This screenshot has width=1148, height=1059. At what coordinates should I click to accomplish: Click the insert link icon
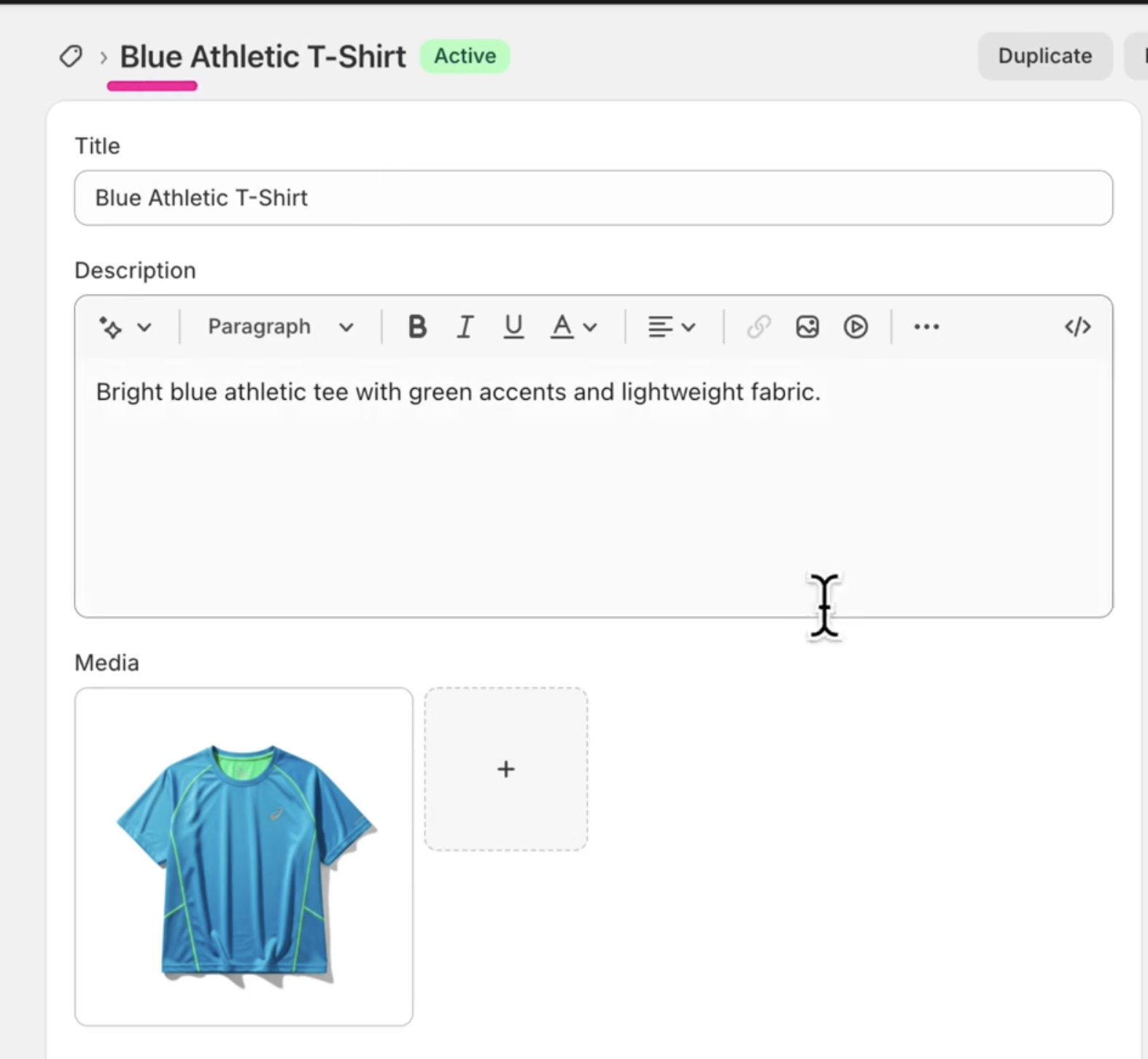[759, 327]
